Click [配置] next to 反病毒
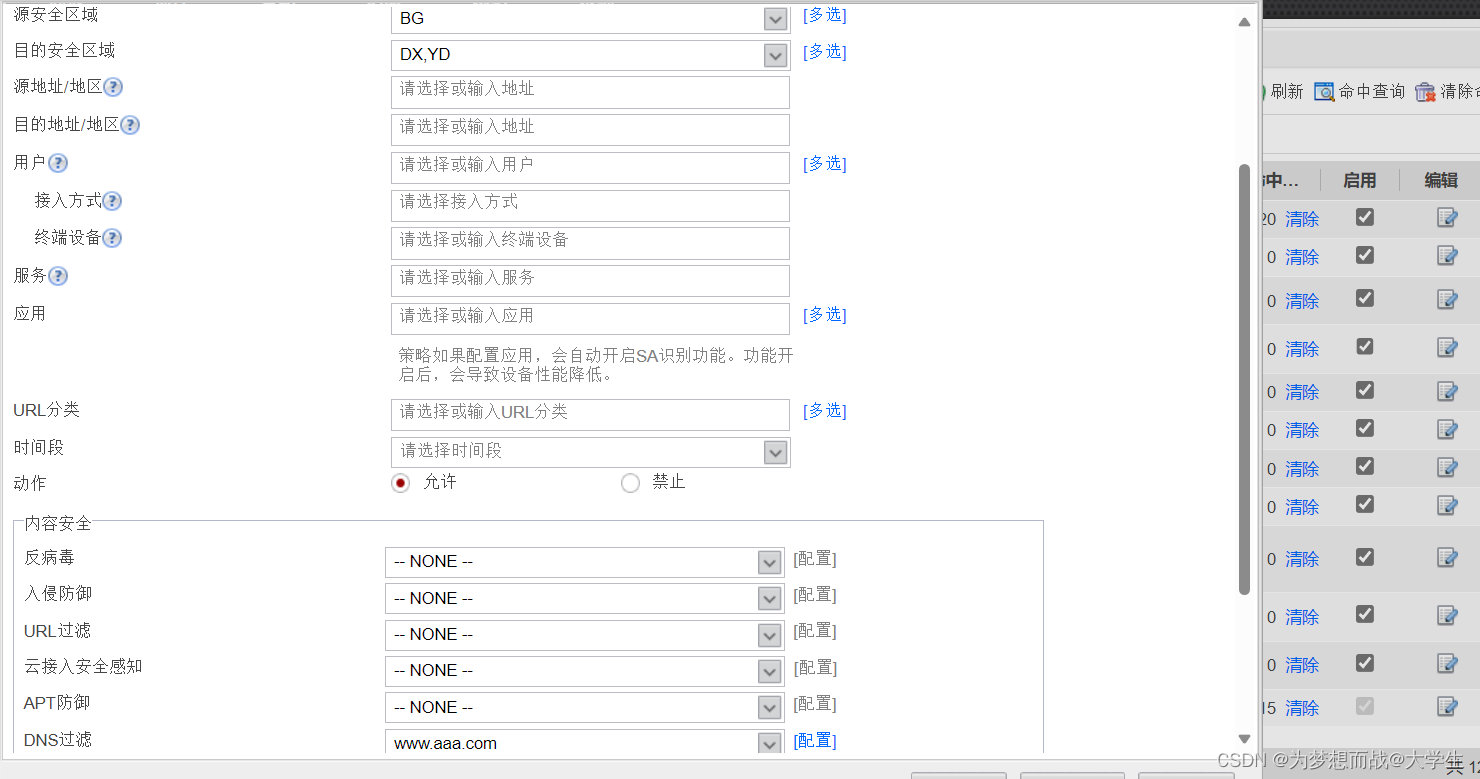The width and height of the screenshot is (1480, 779). point(815,559)
